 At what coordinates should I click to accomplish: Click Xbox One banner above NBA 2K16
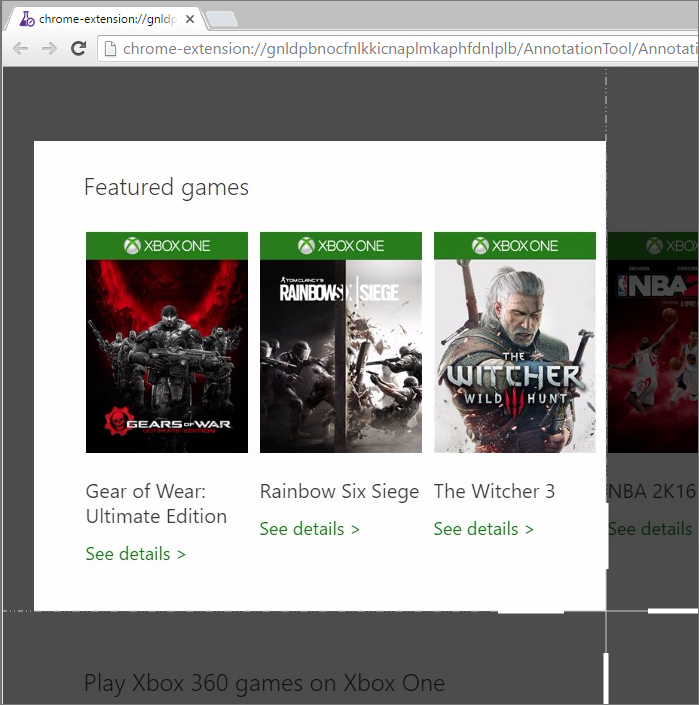click(653, 246)
